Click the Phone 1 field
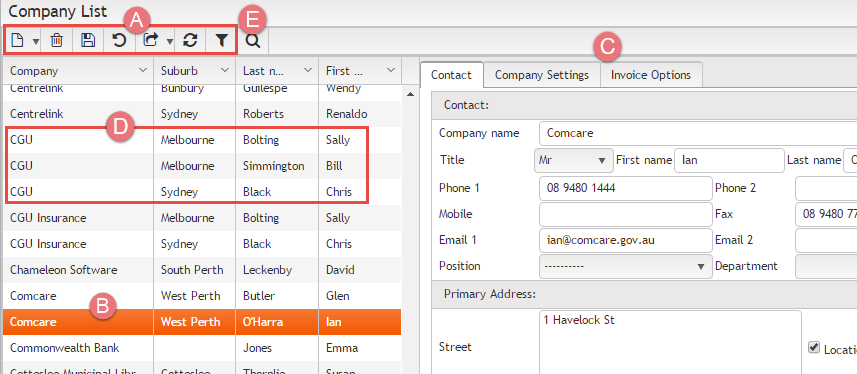 click(625, 188)
